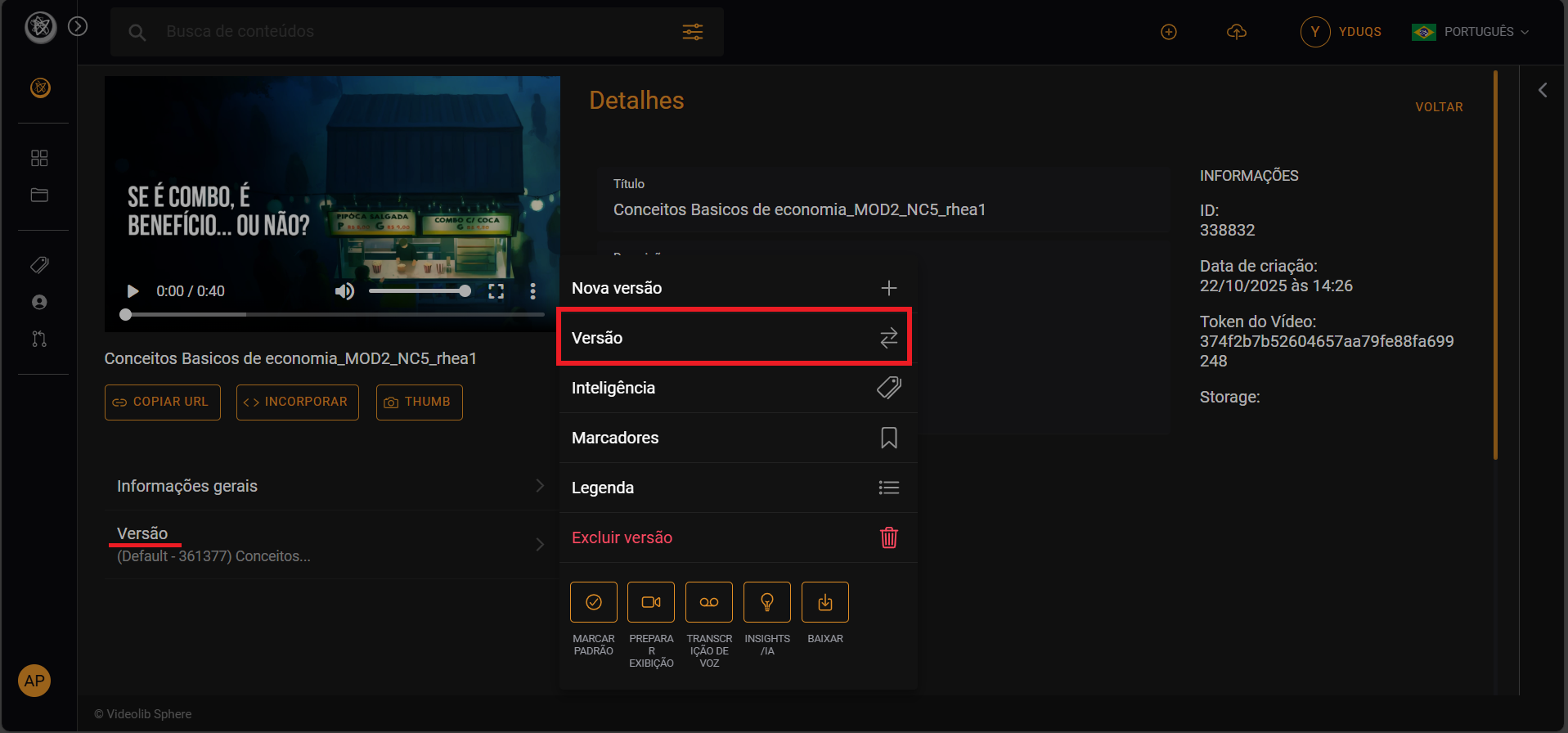Click the AP user avatar
The width and height of the screenshot is (1568, 733).
click(x=34, y=681)
